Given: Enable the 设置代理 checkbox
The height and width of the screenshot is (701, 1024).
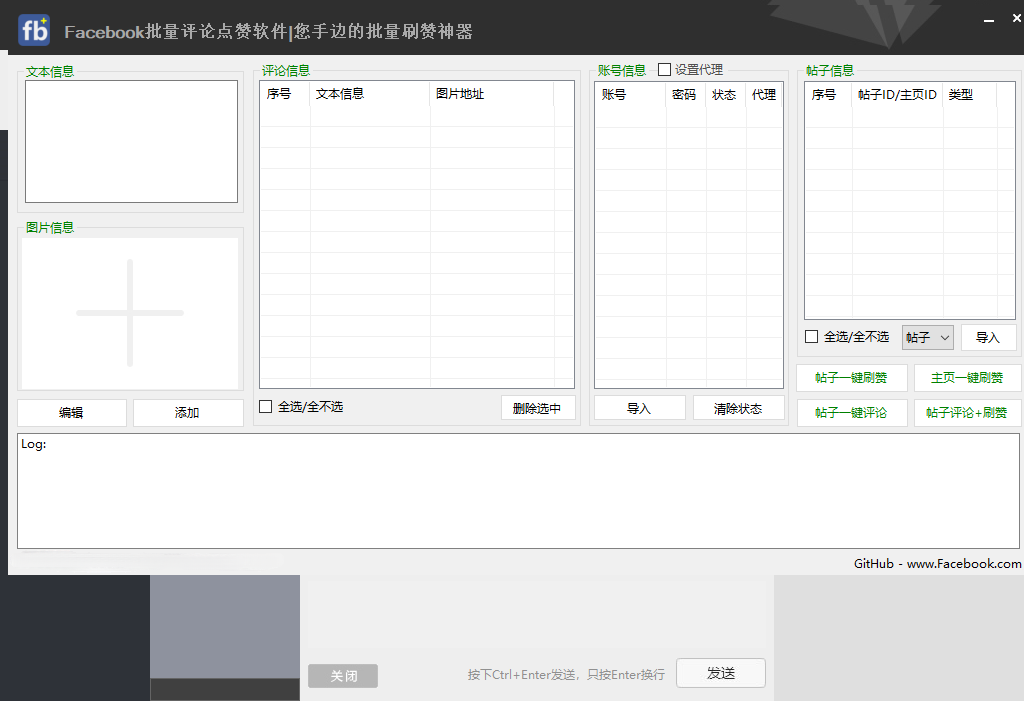Looking at the screenshot, I should click(x=664, y=69).
